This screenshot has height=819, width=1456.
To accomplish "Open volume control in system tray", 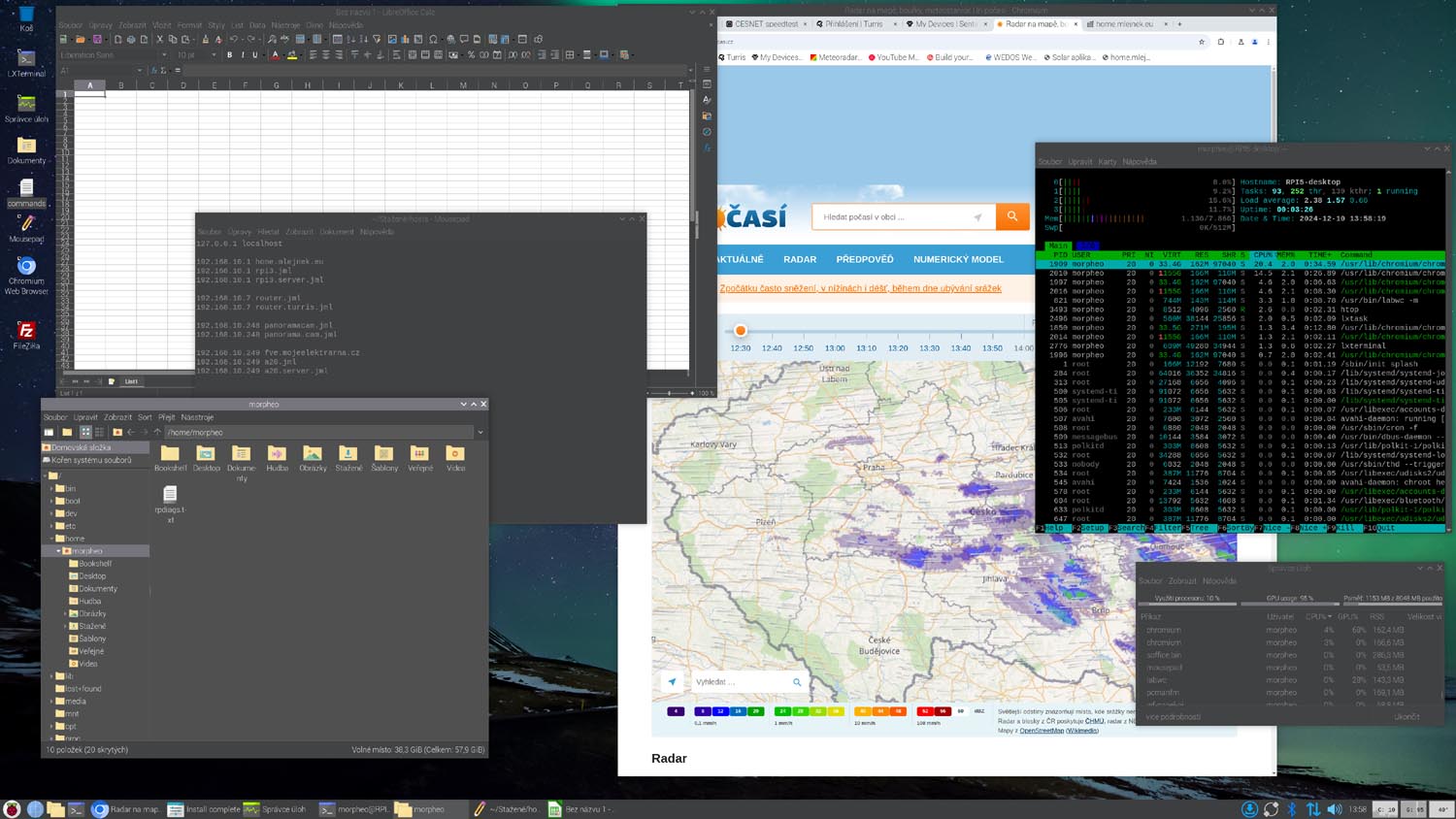I will click(1335, 809).
